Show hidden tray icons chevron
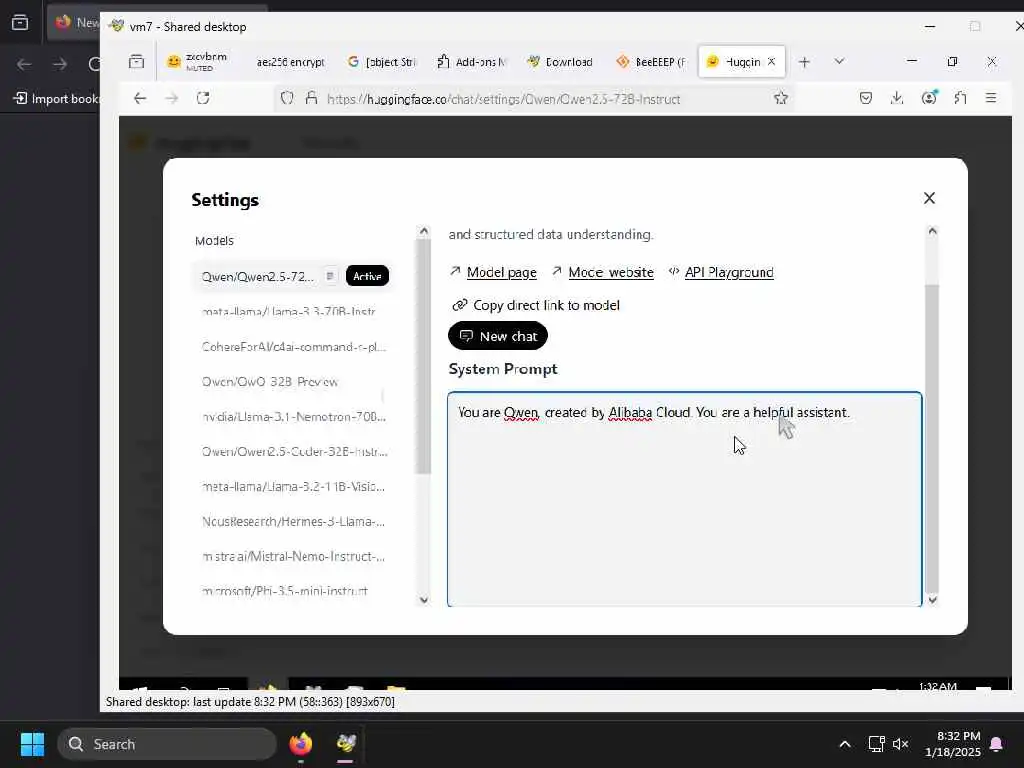The image size is (1024, 768). 844,744
